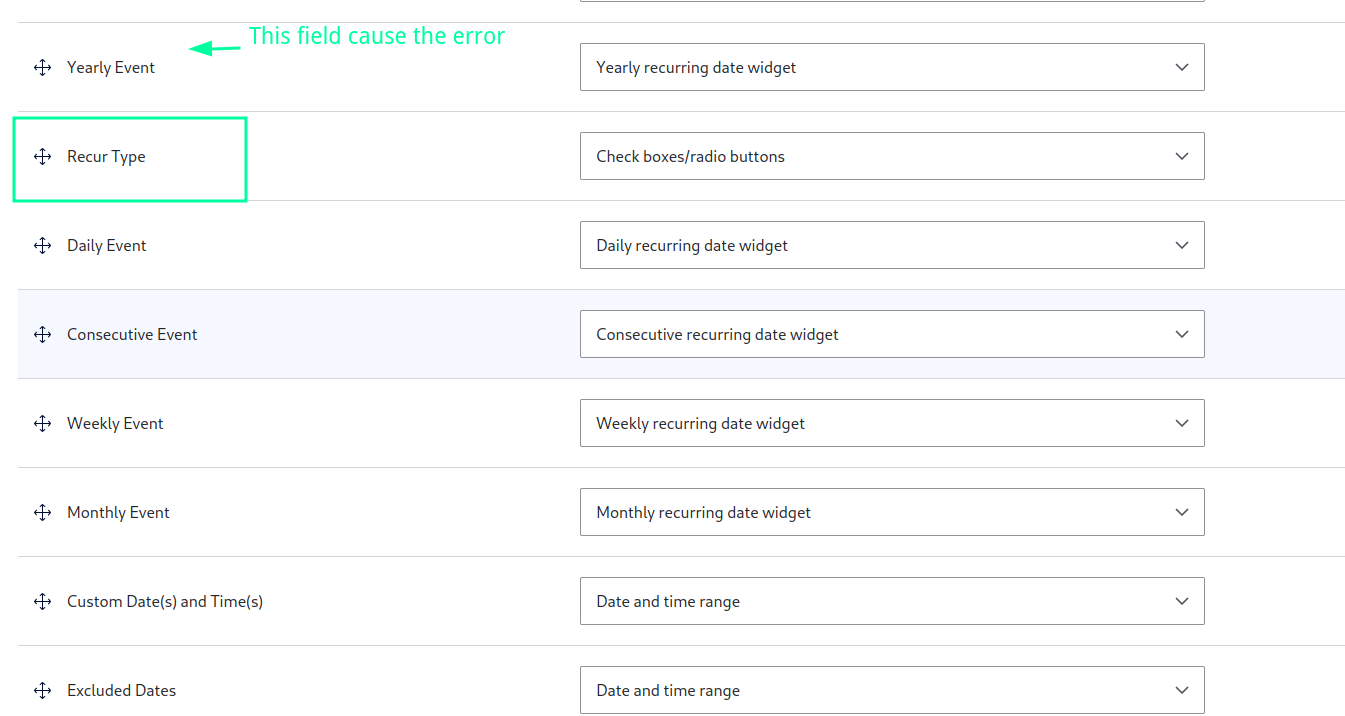
Task: Click the Excluded Dates move handle icon
Action: [42, 691]
